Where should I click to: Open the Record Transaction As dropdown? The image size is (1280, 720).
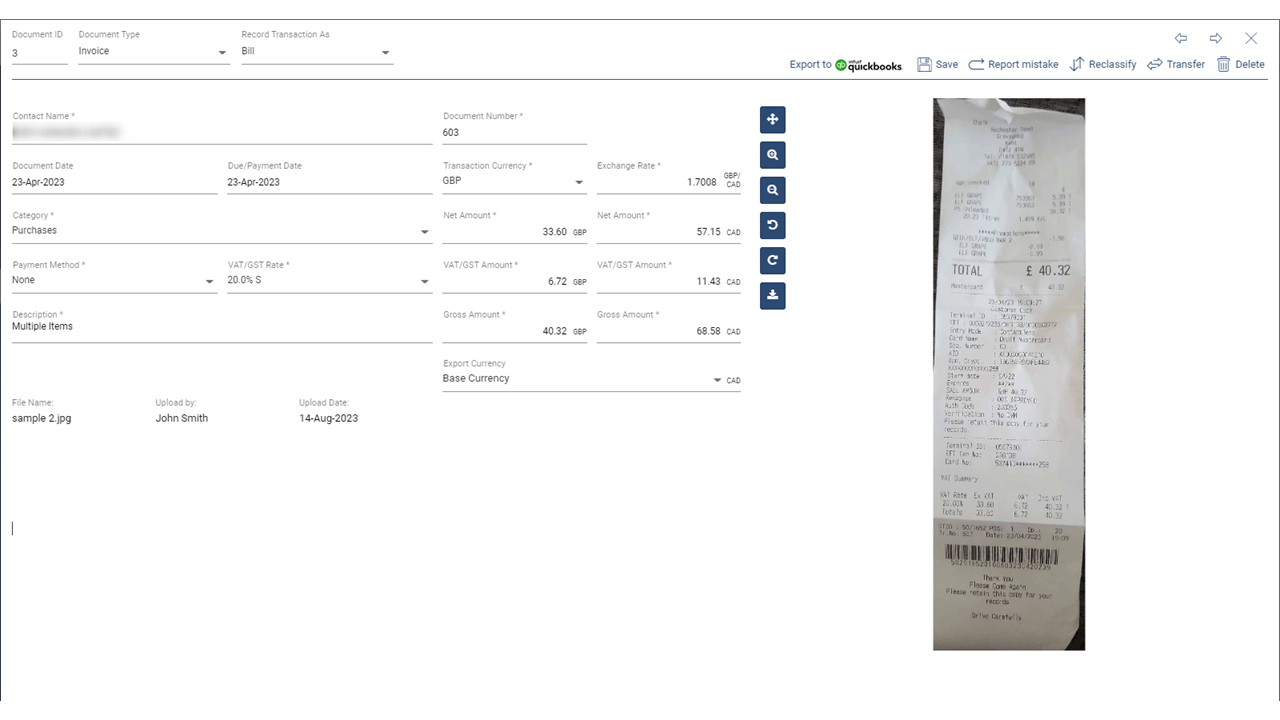tap(385, 51)
